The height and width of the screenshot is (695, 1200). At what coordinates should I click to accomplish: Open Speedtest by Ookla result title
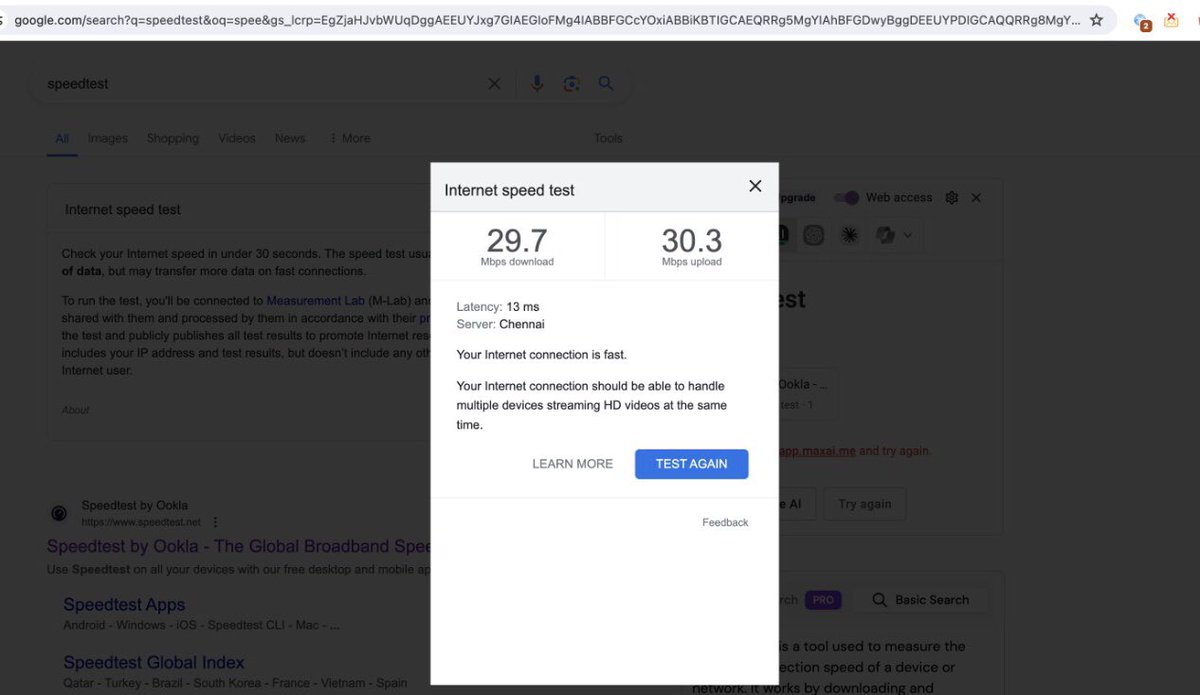click(x=239, y=546)
